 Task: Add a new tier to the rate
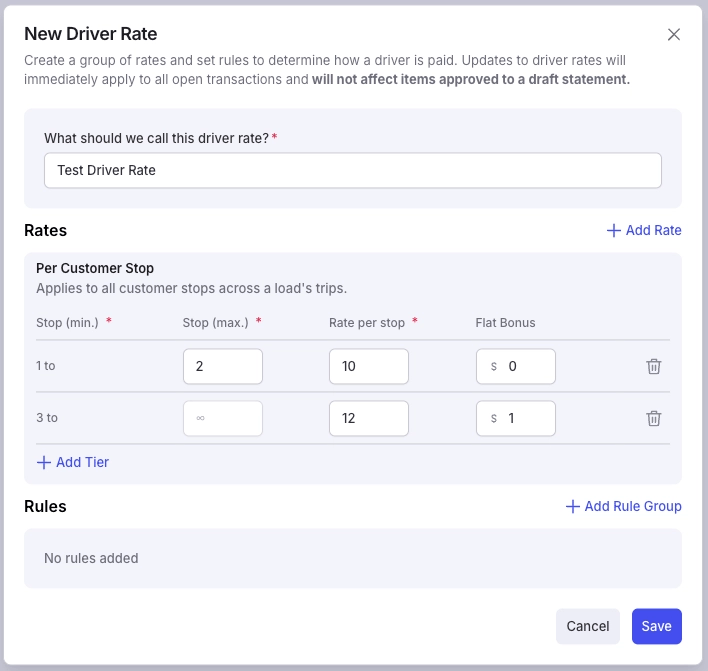pos(73,462)
